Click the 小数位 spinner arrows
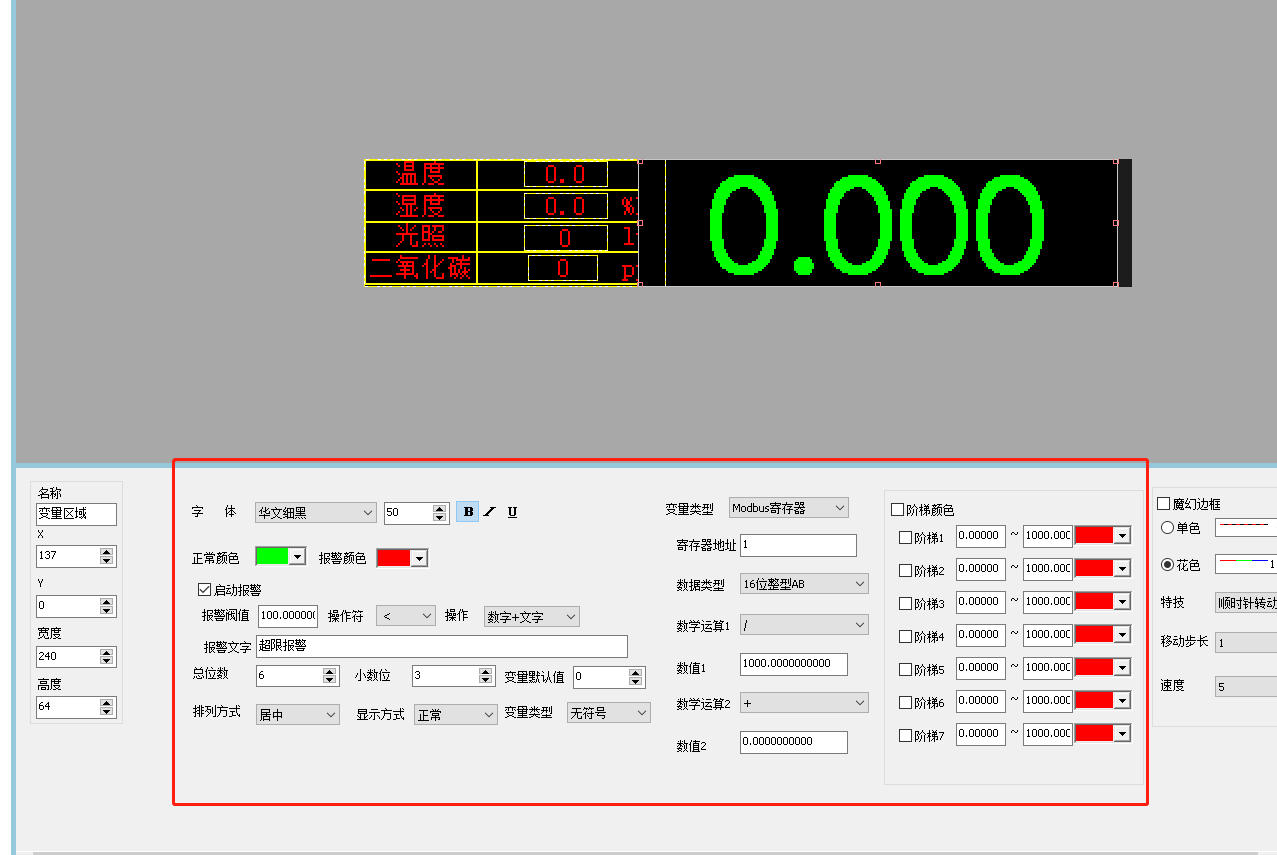The image size is (1277, 855). pyautogui.click(x=486, y=676)
